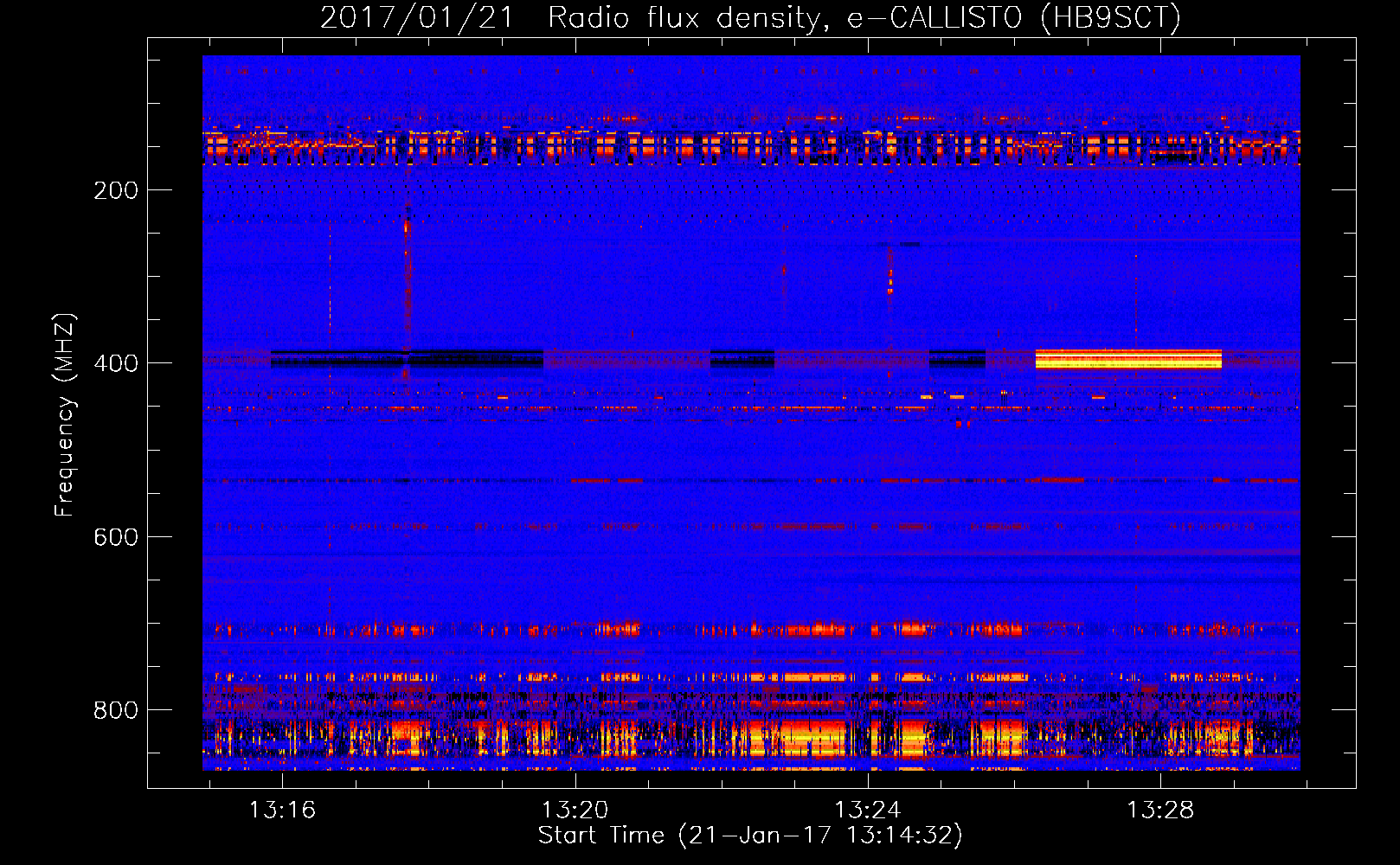The height and width of the screenshot is (865, 1400).
Task: Click the 200 frequency tick label
Action: pos(116,190)
